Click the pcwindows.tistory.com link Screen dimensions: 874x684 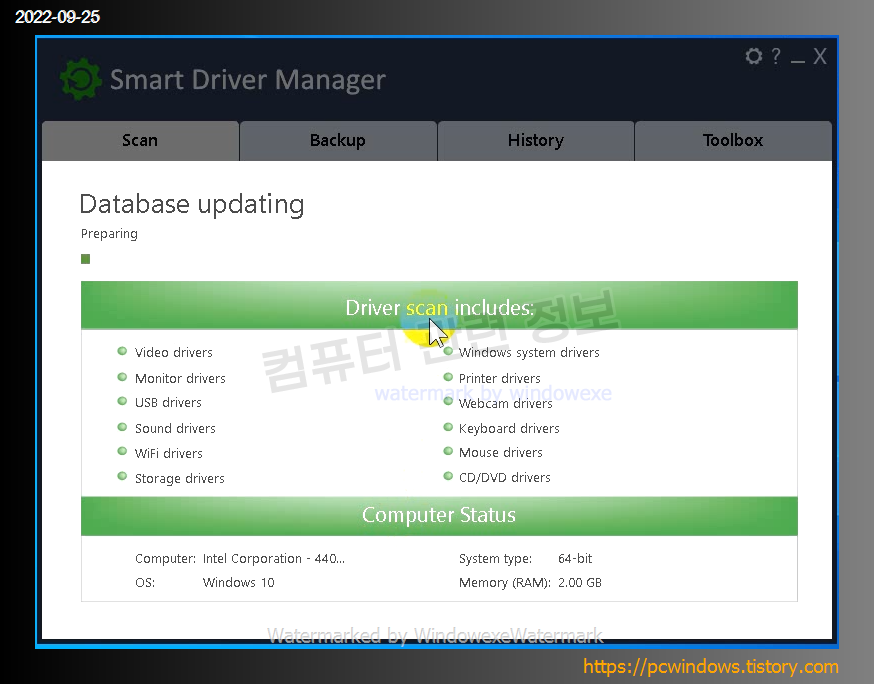(711, 666)
